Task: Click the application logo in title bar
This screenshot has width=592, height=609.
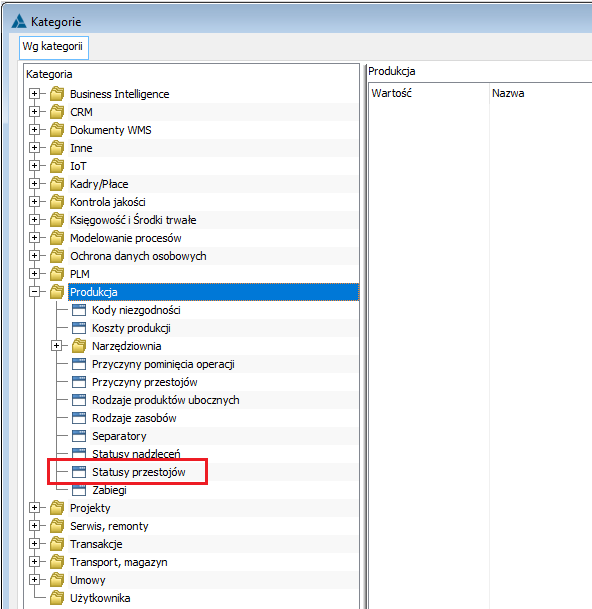Action: 19,21
